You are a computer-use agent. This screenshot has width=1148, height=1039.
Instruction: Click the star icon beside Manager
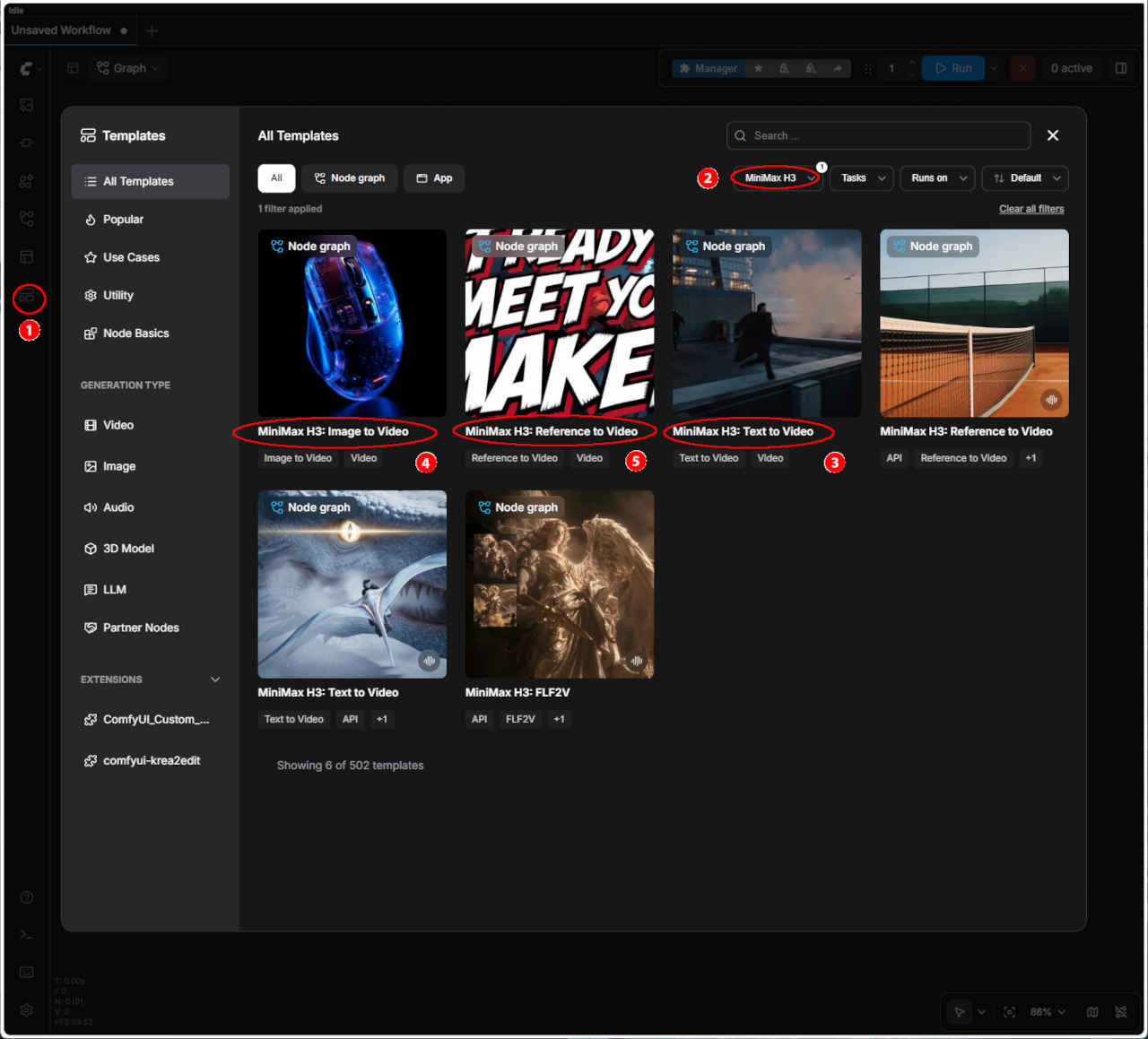pos(758,68)
